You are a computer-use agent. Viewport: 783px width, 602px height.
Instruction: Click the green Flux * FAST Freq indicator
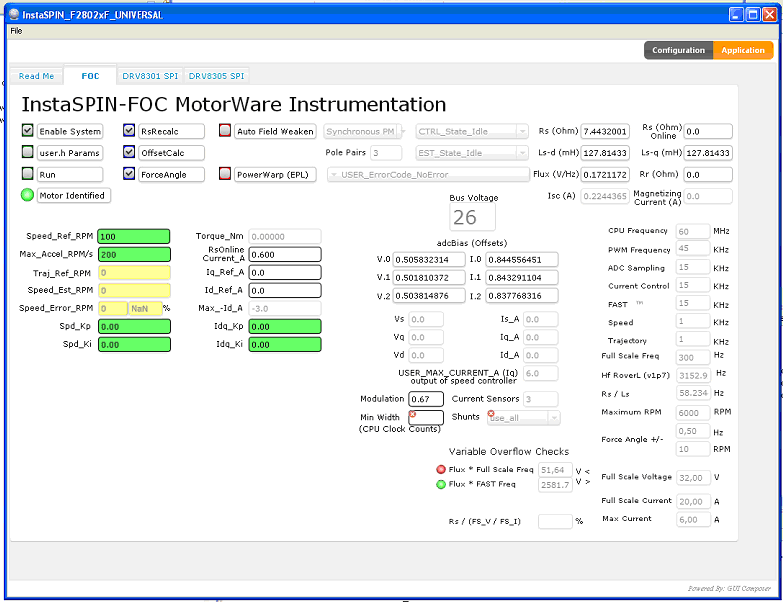coord(441,484)
